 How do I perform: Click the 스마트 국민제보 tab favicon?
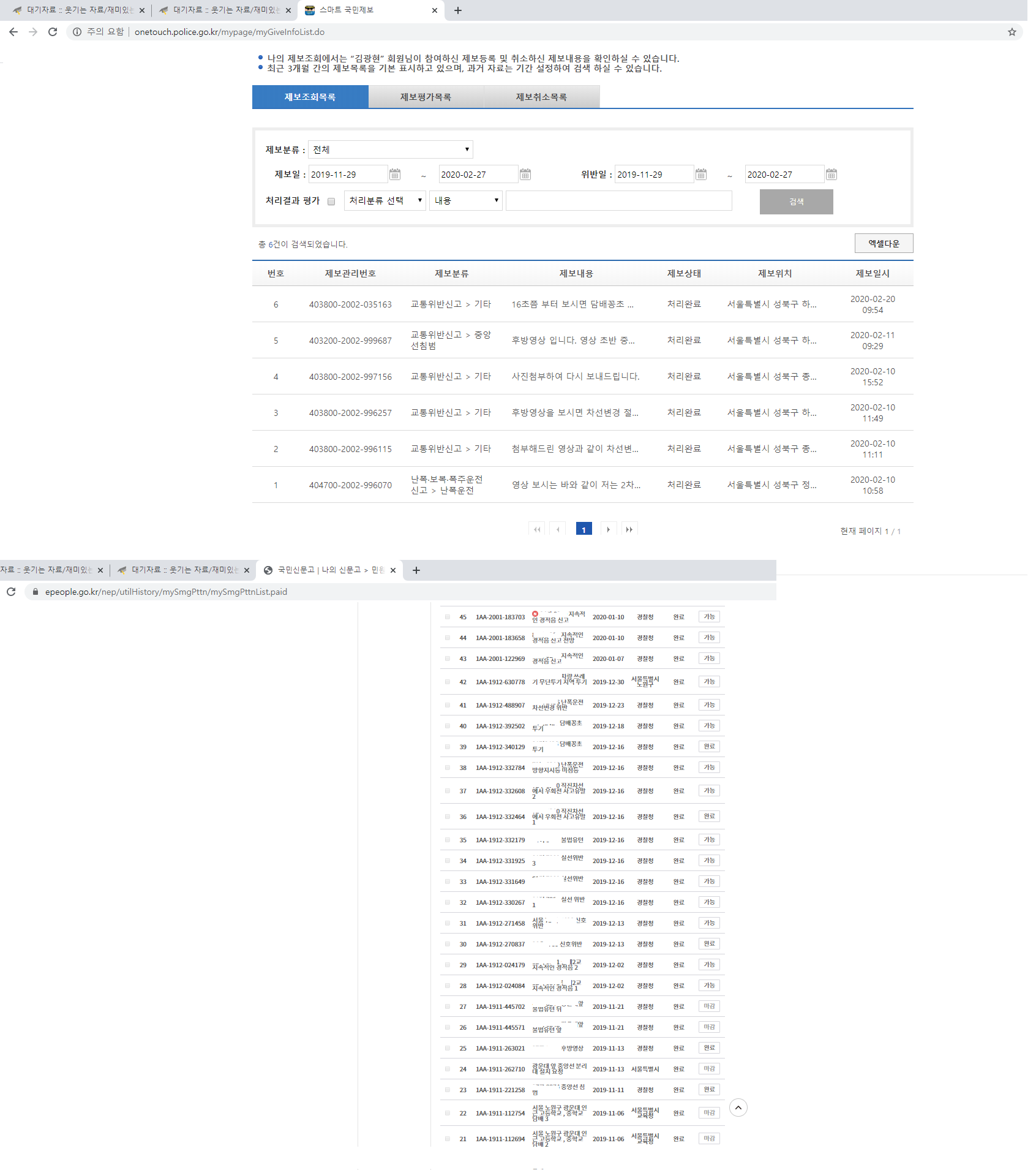310,10
